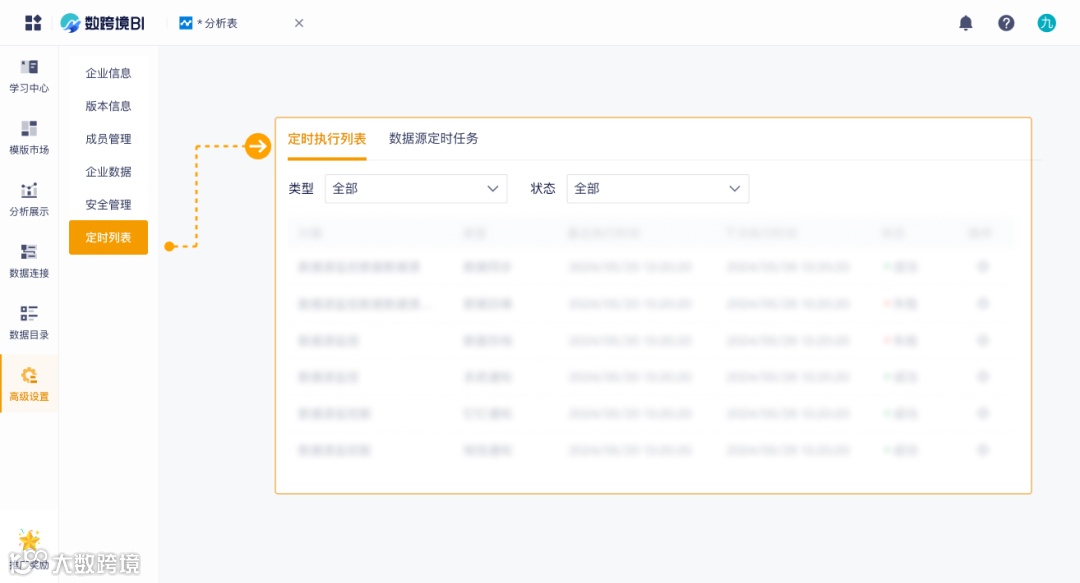Go to 学习中心 in sidebar
This screenshot has height=583, width=1080.
point(29,76)
